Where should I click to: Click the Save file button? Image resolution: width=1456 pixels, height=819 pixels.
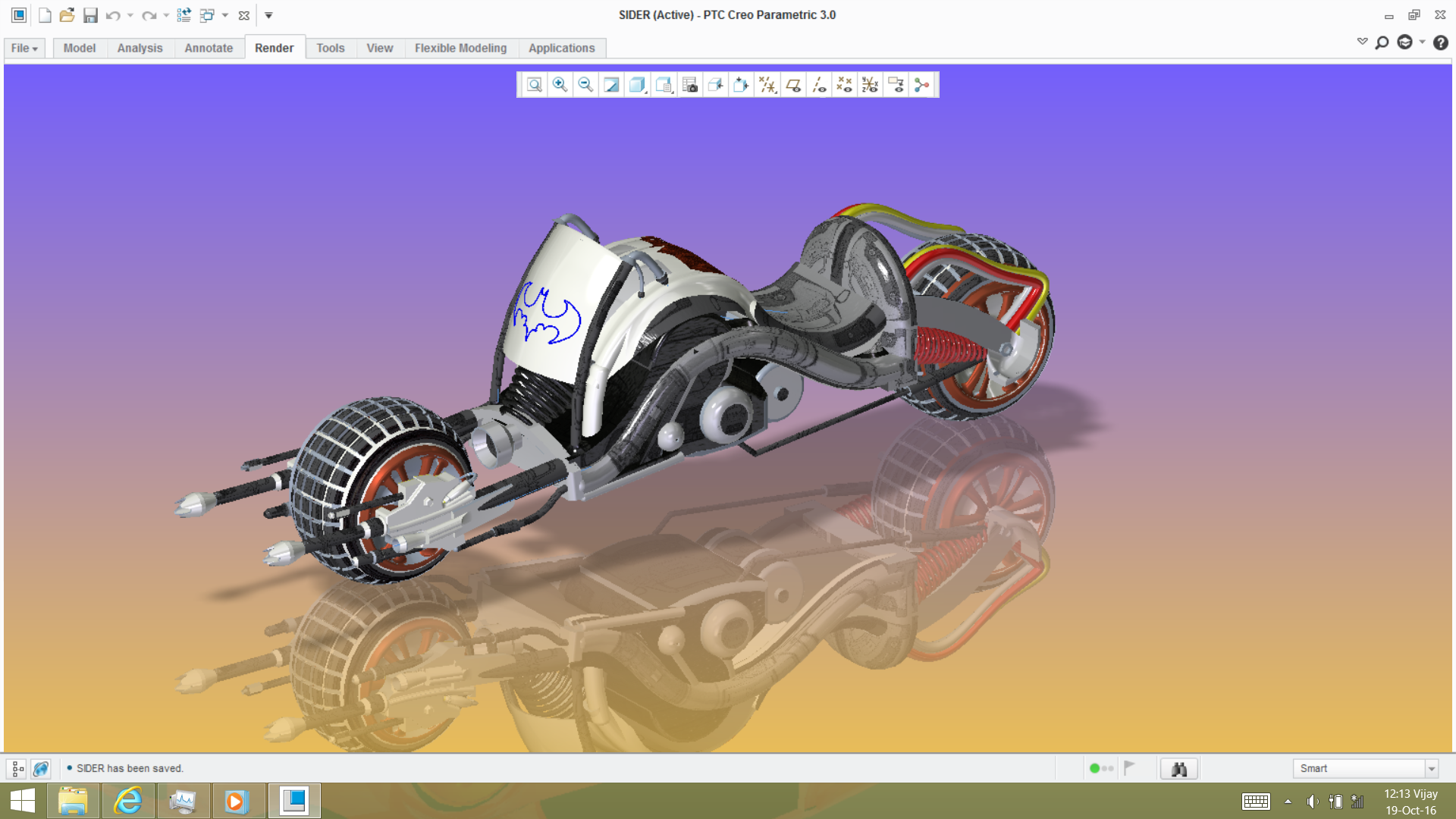coord(90,15)
